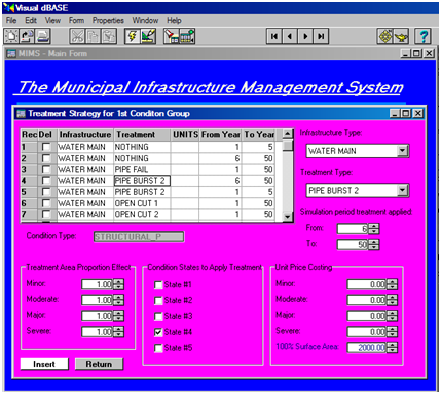Click the Help question mark icon

pyautogui.click(x=423, y=36)
